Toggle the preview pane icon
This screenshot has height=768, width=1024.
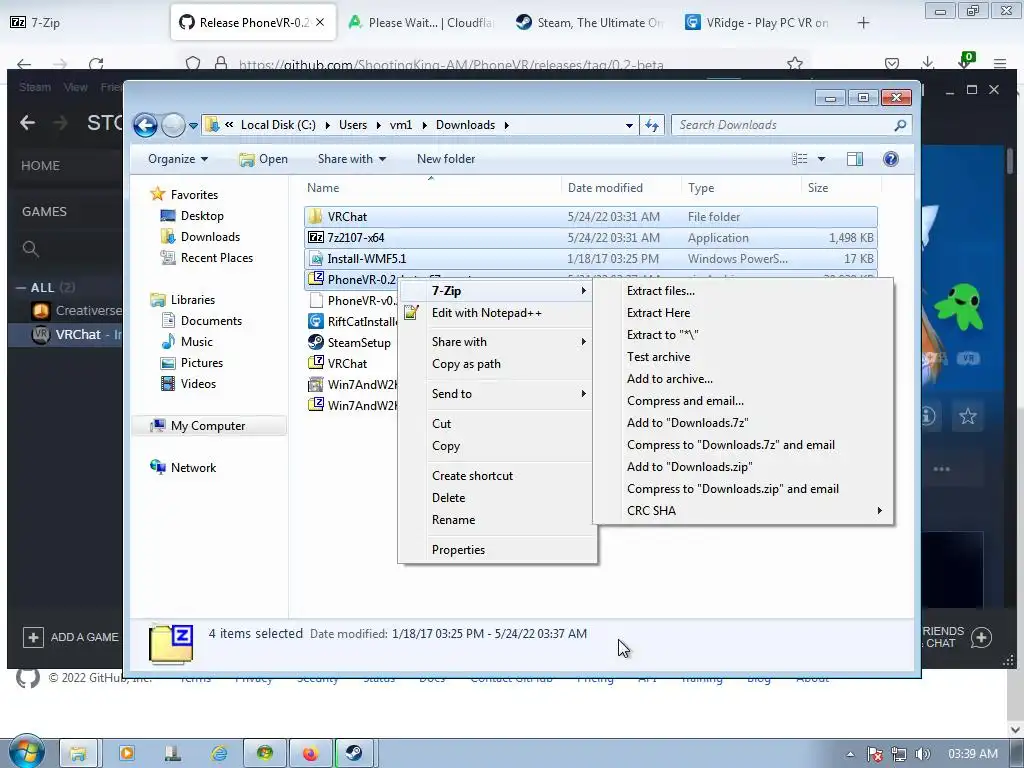(x=855, y=159)
